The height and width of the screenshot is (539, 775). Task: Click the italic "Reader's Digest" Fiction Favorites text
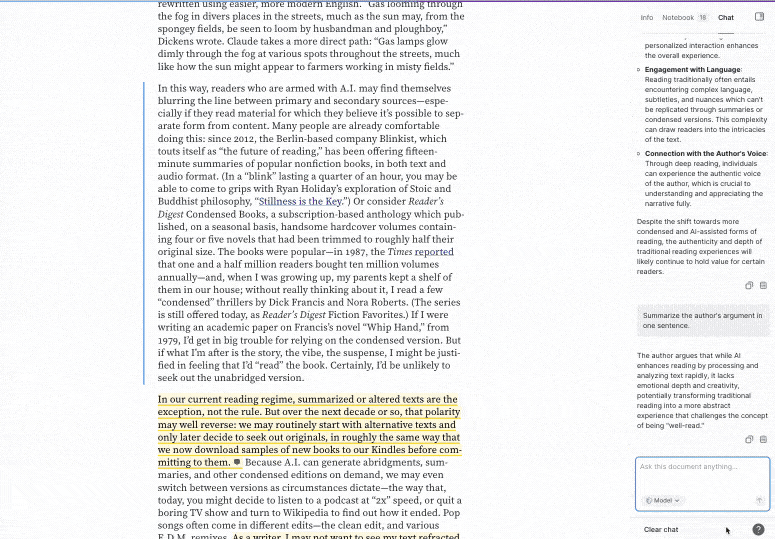coord(294,315)
